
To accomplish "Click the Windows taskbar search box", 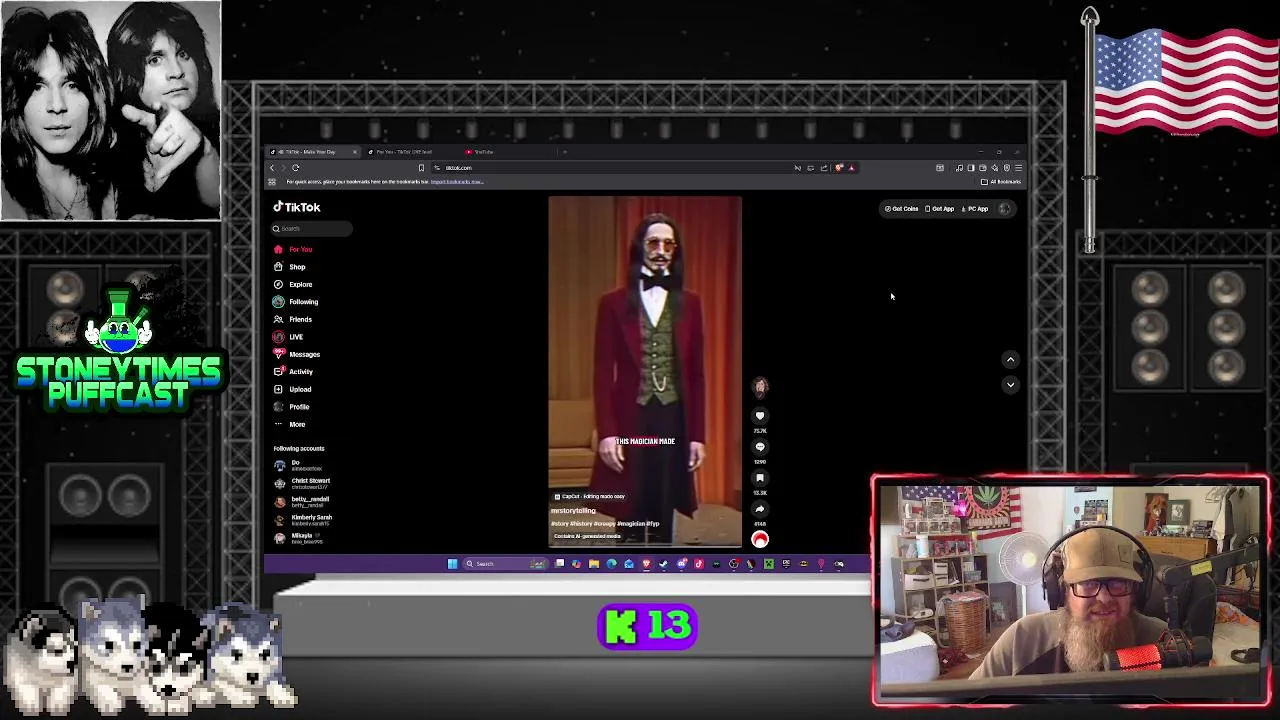I will 506,564.
